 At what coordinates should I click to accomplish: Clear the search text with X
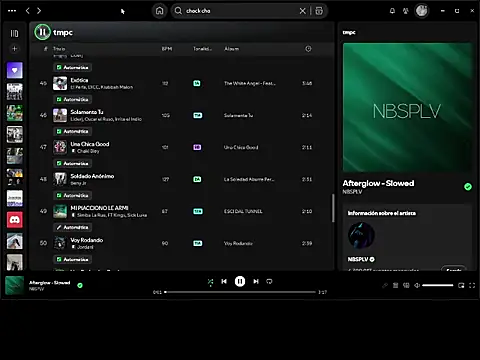pyautogui.click(x=302, y=11)
